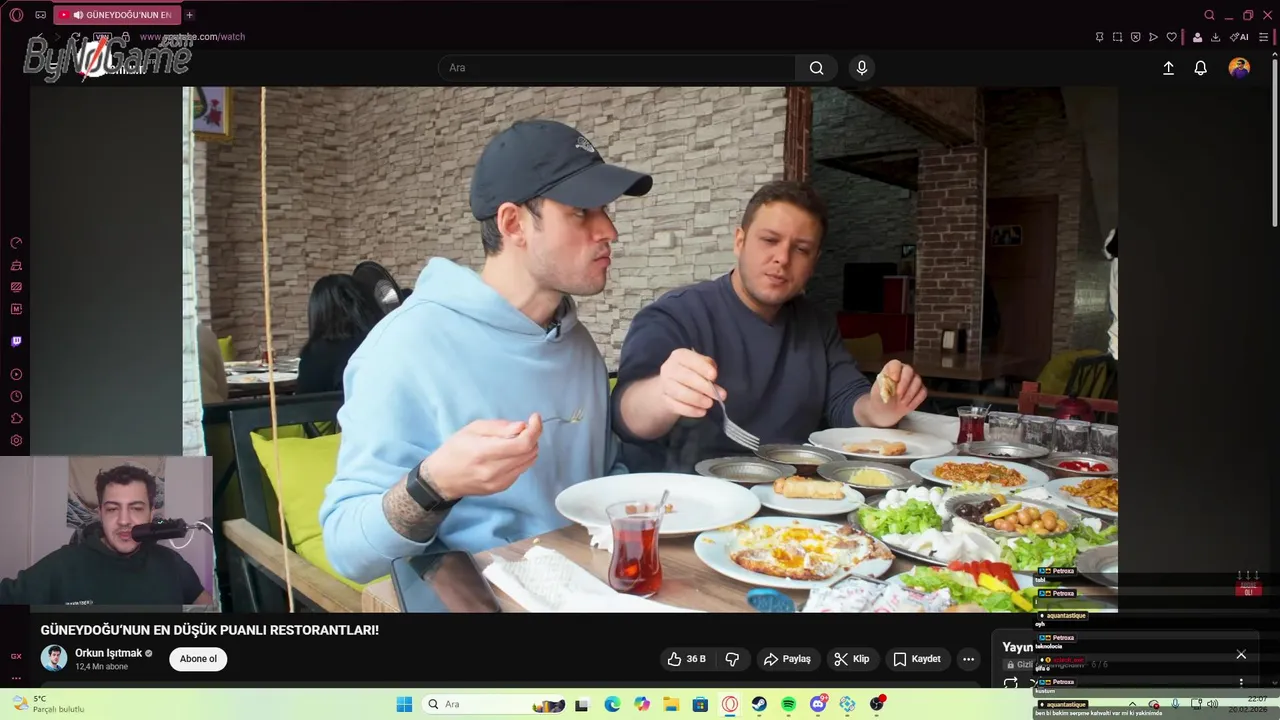Open Easy Setup settings menu
1280x720 pixels.
(x=1264, y=37)
